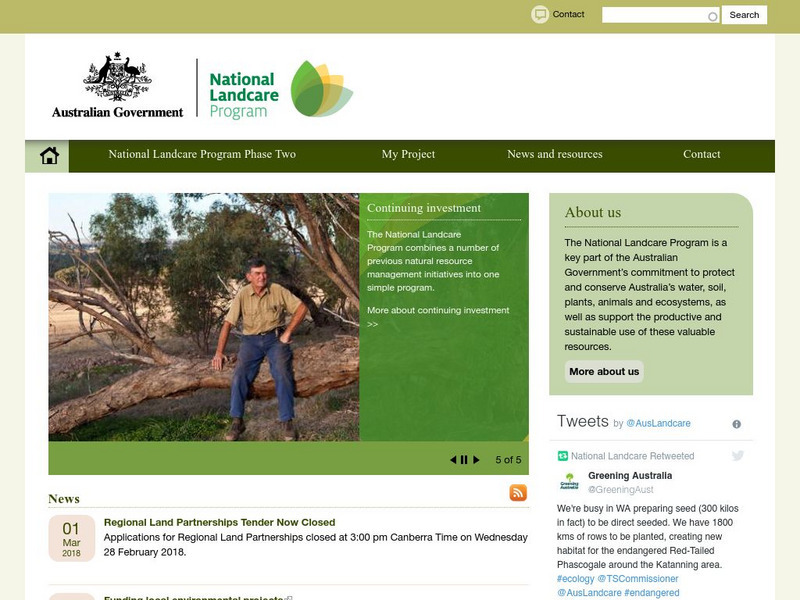This screenshot has height=600, width=800.
Task: Click the Continuing investment slide heading
Action: coord(424,208)
